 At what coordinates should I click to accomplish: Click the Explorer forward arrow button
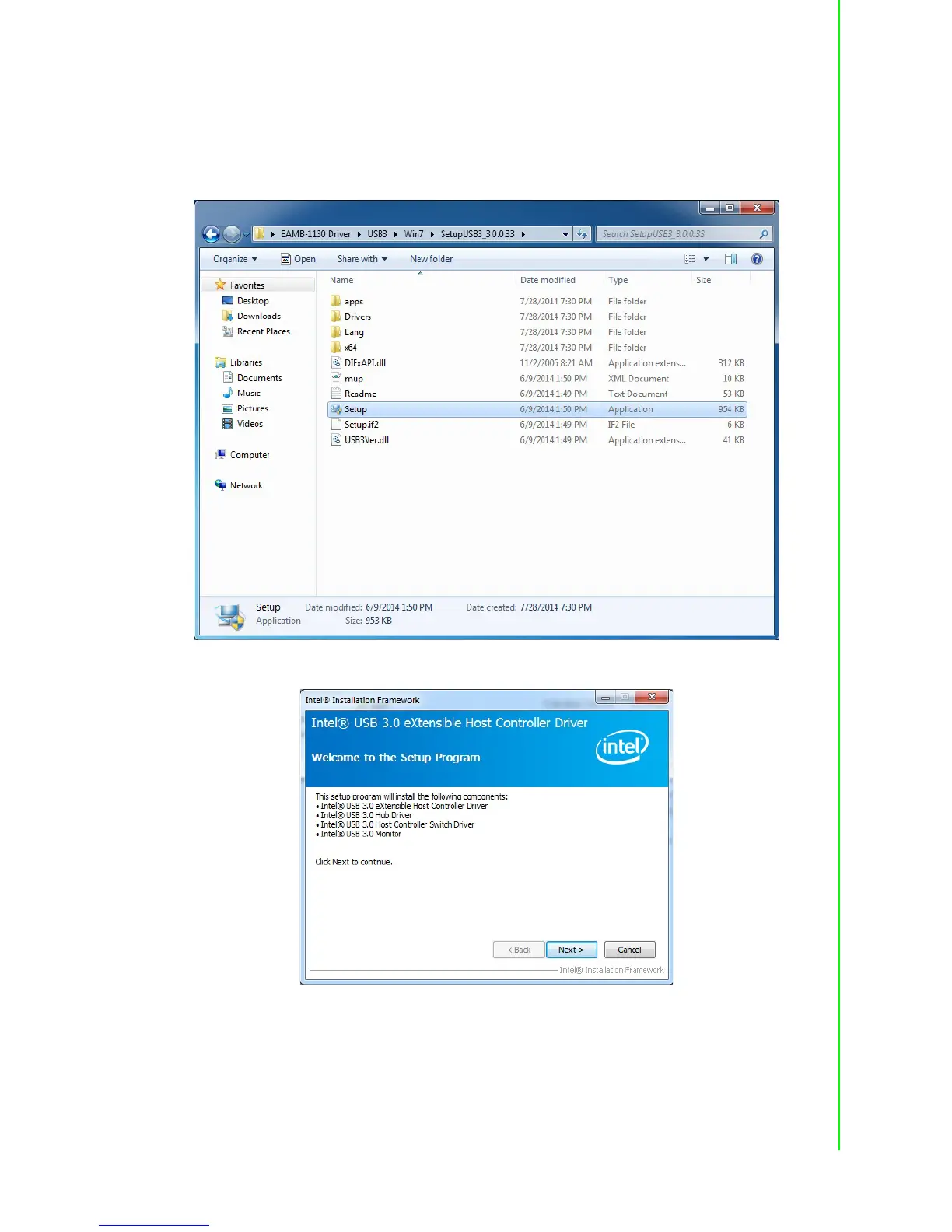point(232,234)
